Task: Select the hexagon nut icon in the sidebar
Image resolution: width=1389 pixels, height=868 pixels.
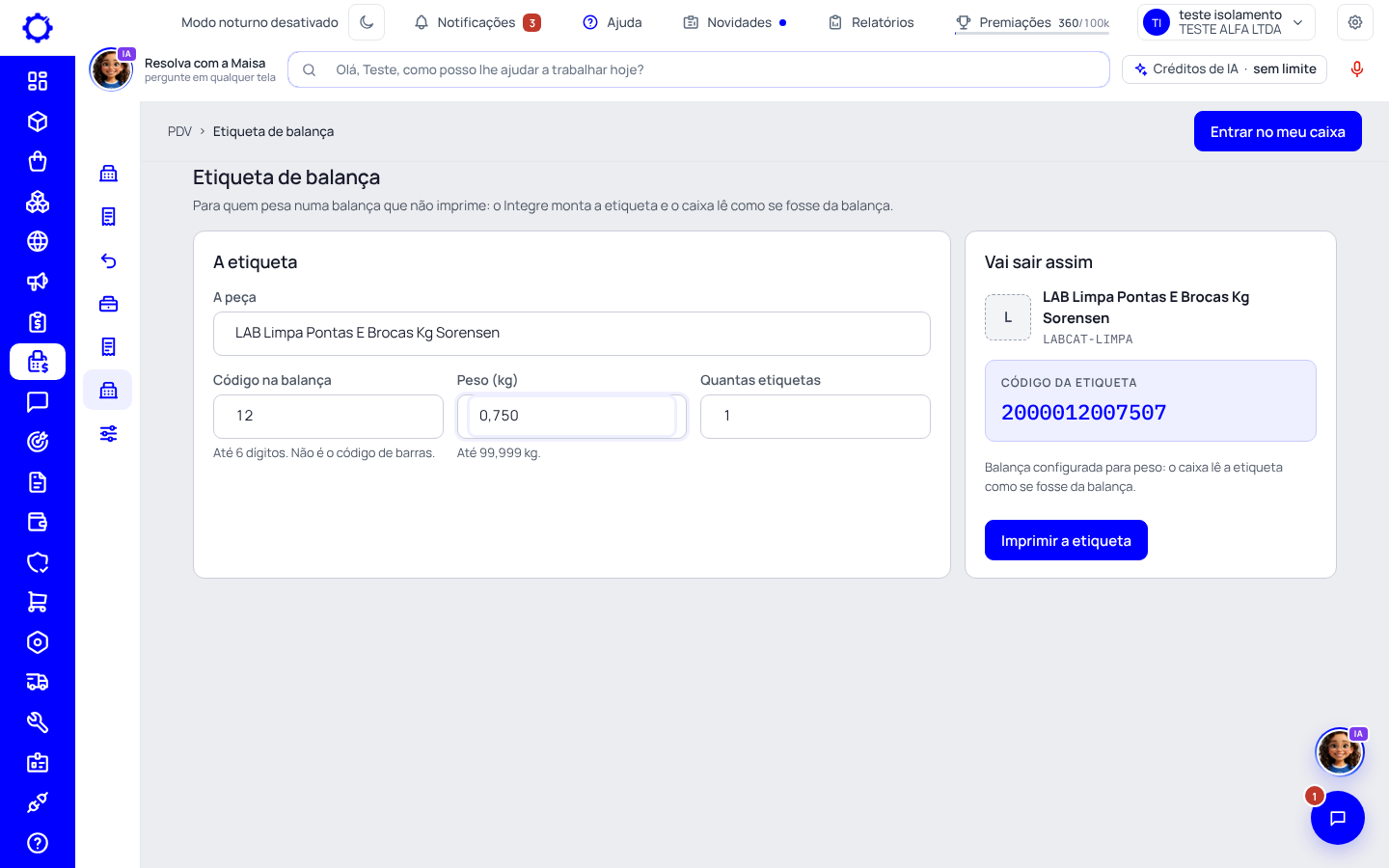Action: tap(38, 642)
